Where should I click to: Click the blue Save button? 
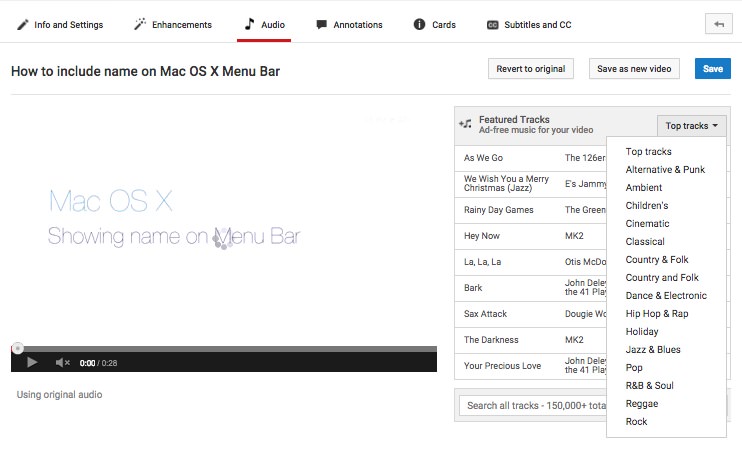coord(713,69)
